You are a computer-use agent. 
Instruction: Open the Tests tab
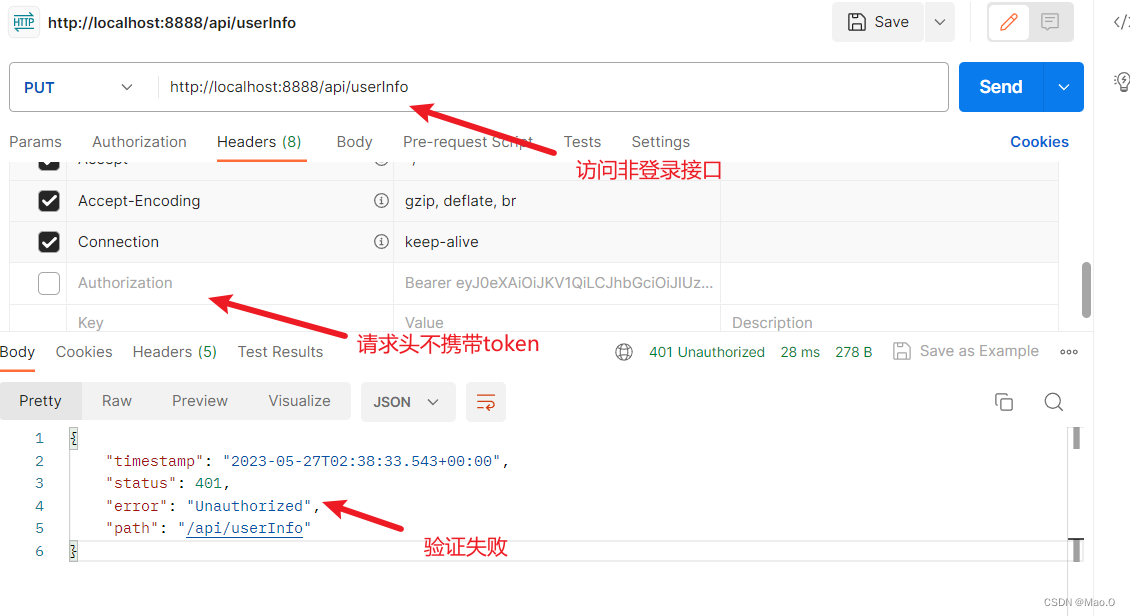click(x=582, y=142)
